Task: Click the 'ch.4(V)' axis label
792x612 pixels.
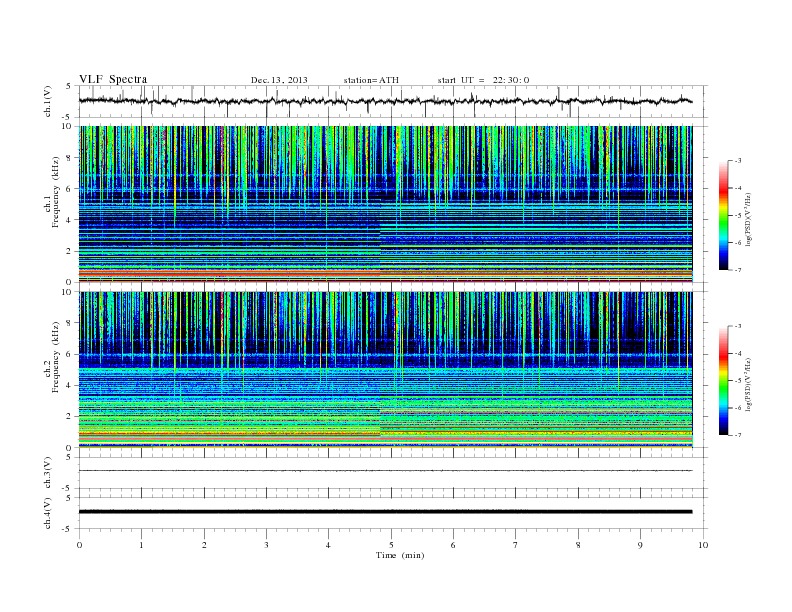Action: click(48, 513)
